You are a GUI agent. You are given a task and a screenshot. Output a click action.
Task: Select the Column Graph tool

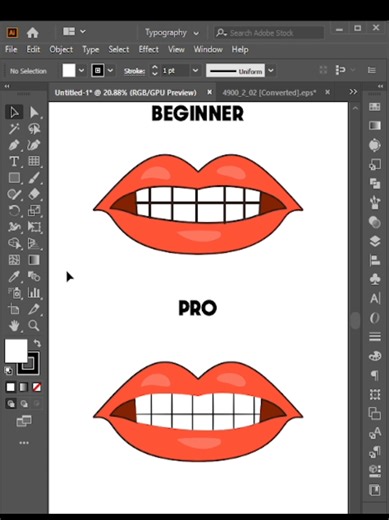[34, 293]
